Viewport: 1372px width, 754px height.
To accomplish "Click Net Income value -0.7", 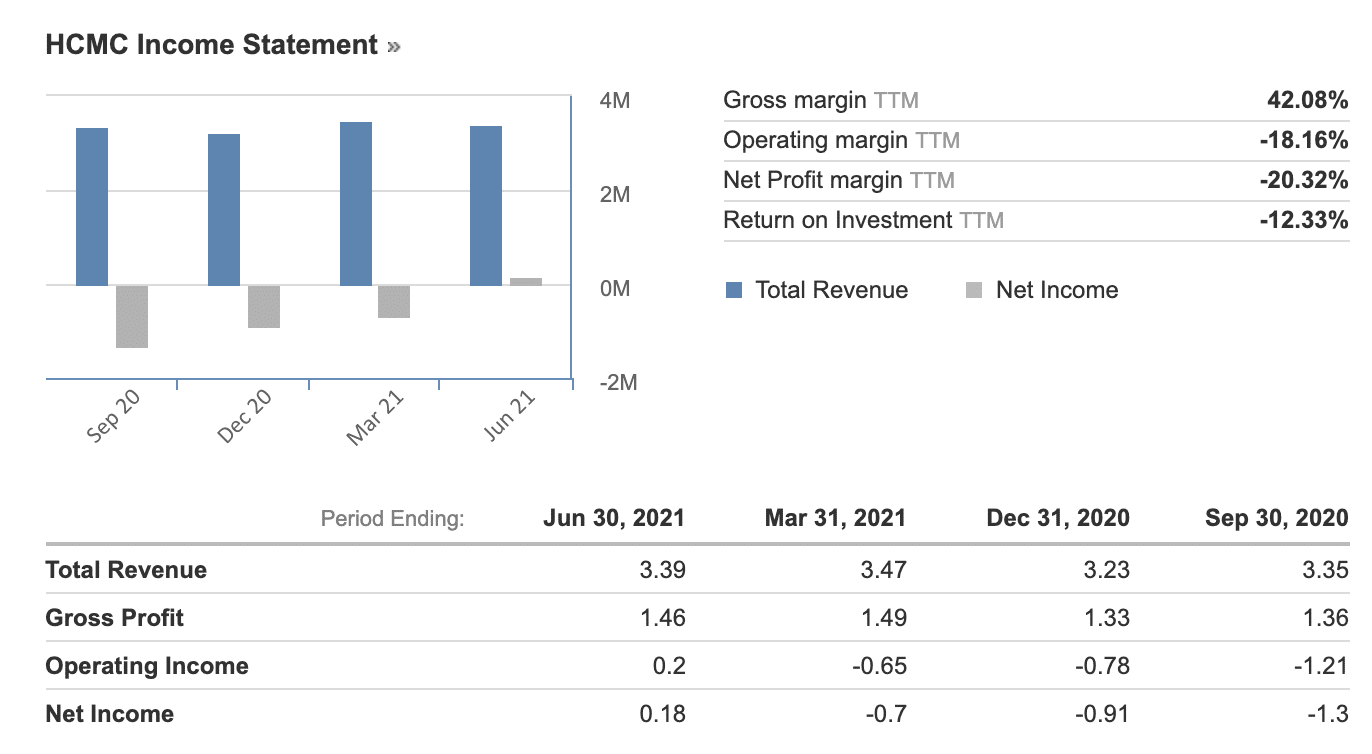I will [887, 714].
